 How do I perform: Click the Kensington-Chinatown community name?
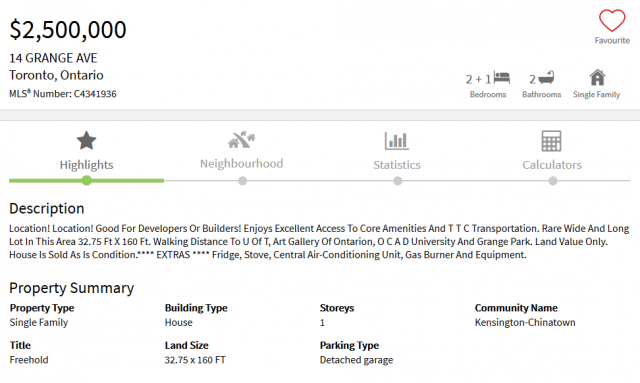point(525,322)
